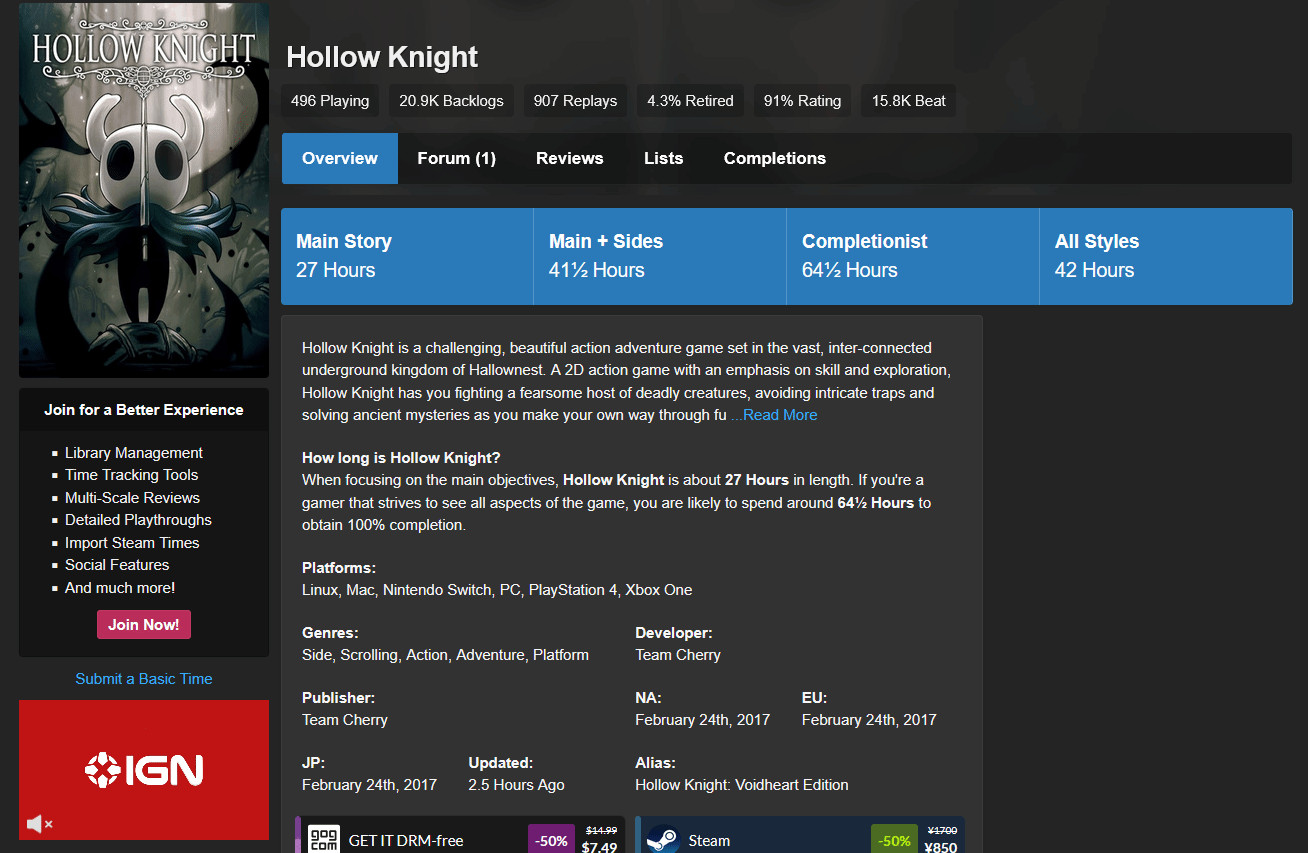Expand the description with Read More
This screenshot has height=853, width=1308.
(774, 415)
